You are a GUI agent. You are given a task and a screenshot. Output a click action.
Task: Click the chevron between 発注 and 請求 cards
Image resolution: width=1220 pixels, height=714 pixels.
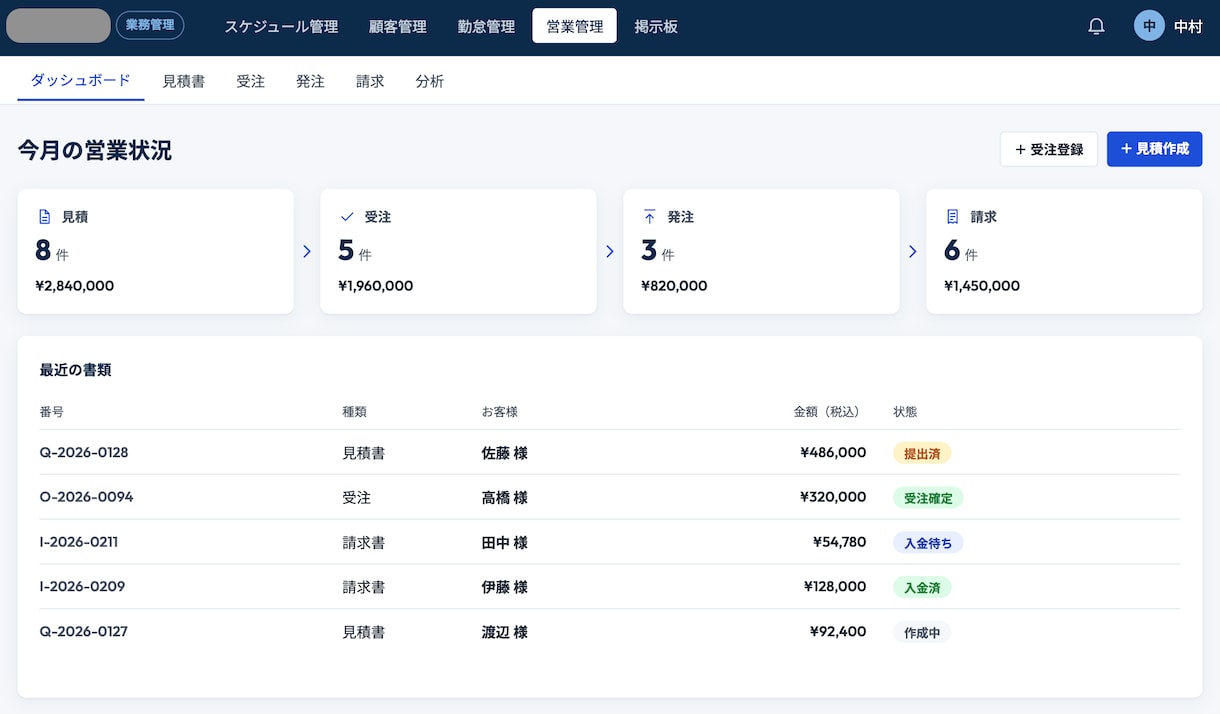[x=913, y=252]
